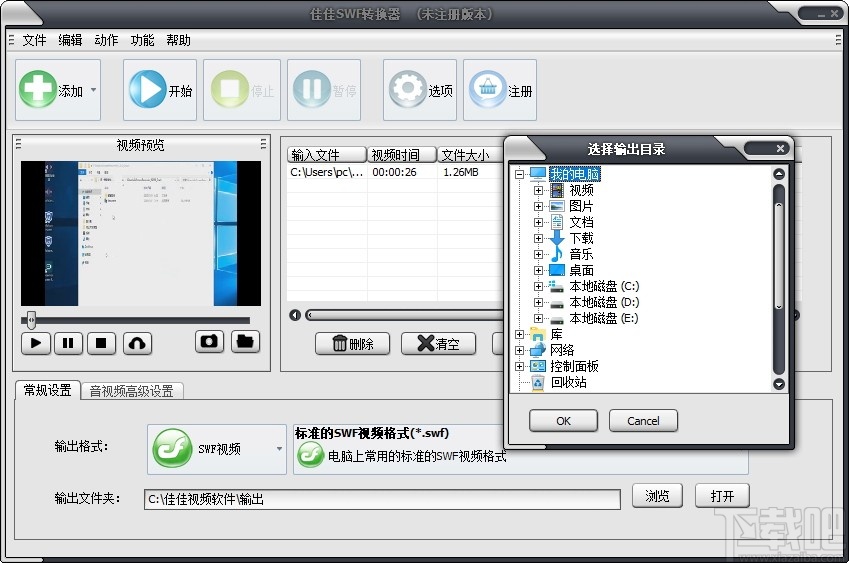Click the 清空 clear list button

pos(439,344)
